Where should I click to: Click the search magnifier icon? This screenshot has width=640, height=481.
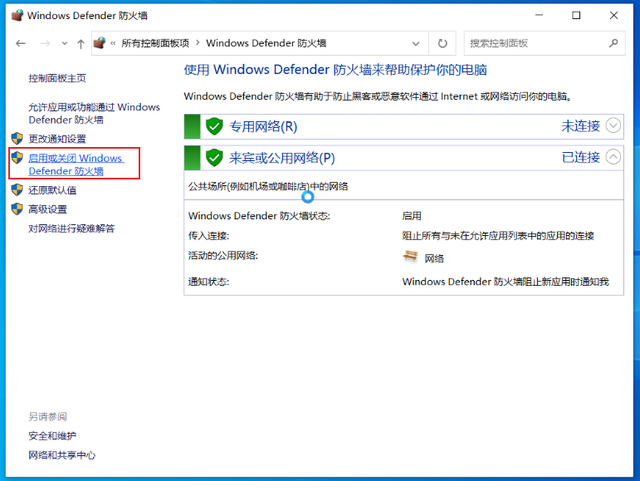613,43
